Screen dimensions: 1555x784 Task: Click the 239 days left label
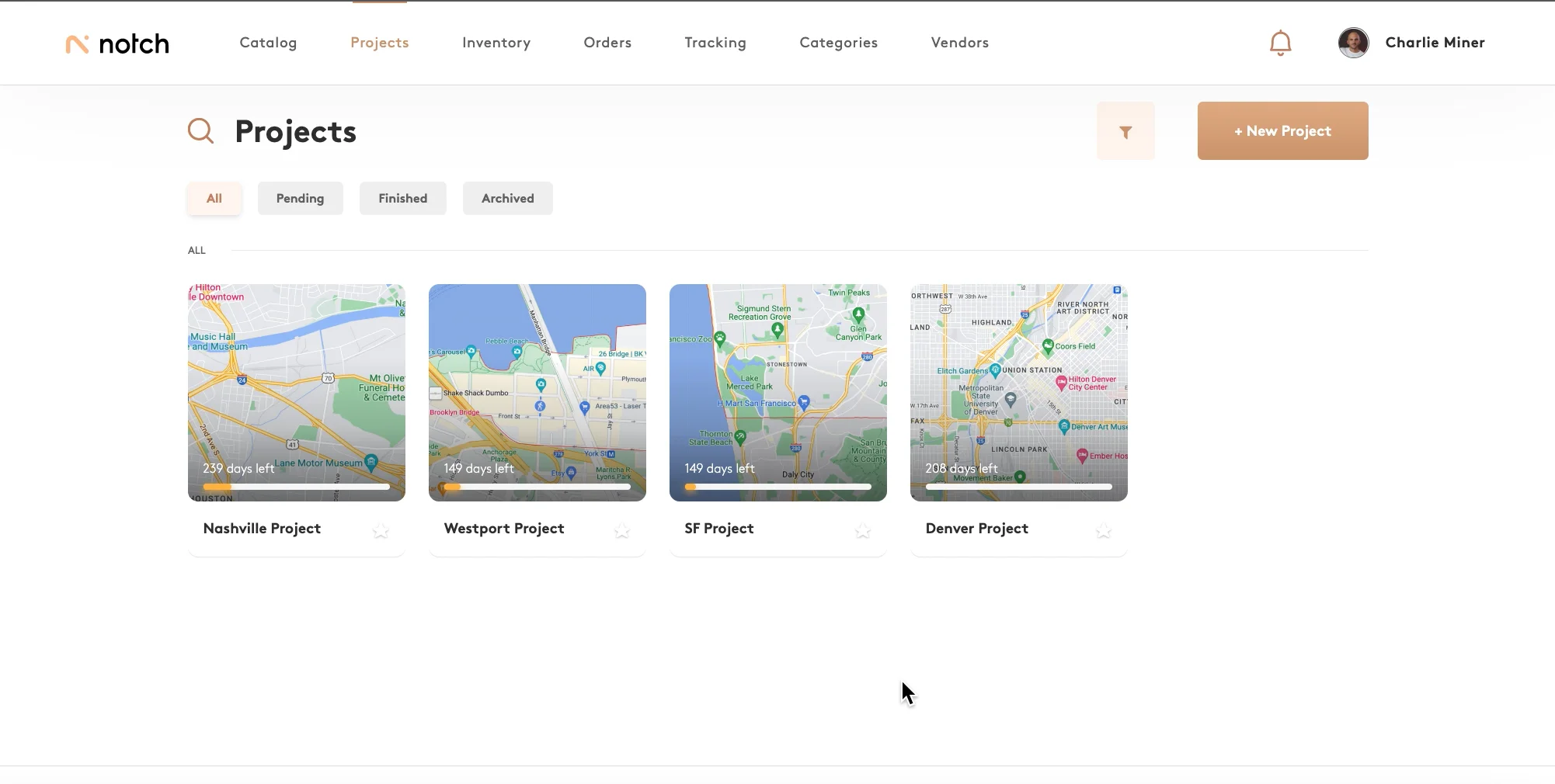coord(238,468)
